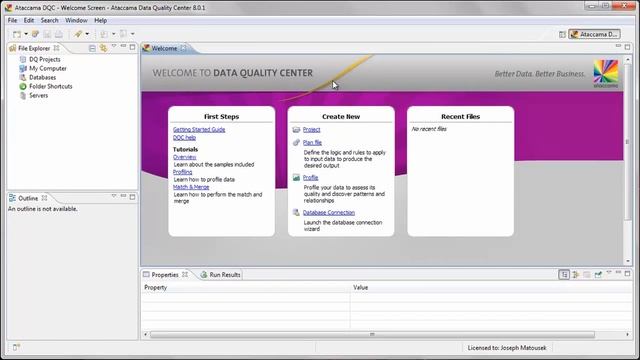
Task: Click Plan file link under Create New
Action: pos(312,142)
